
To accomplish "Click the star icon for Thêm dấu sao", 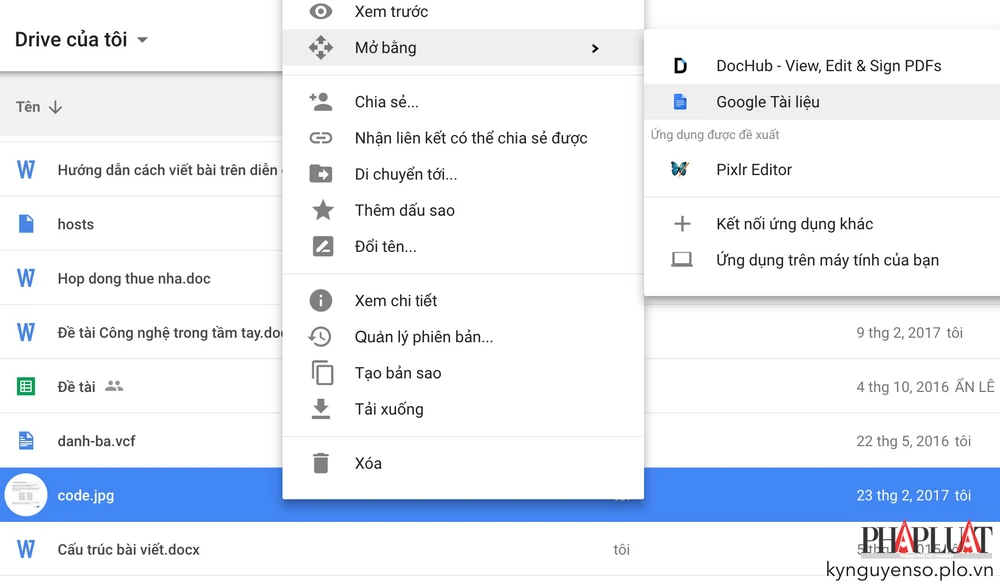I will (322, 210).
